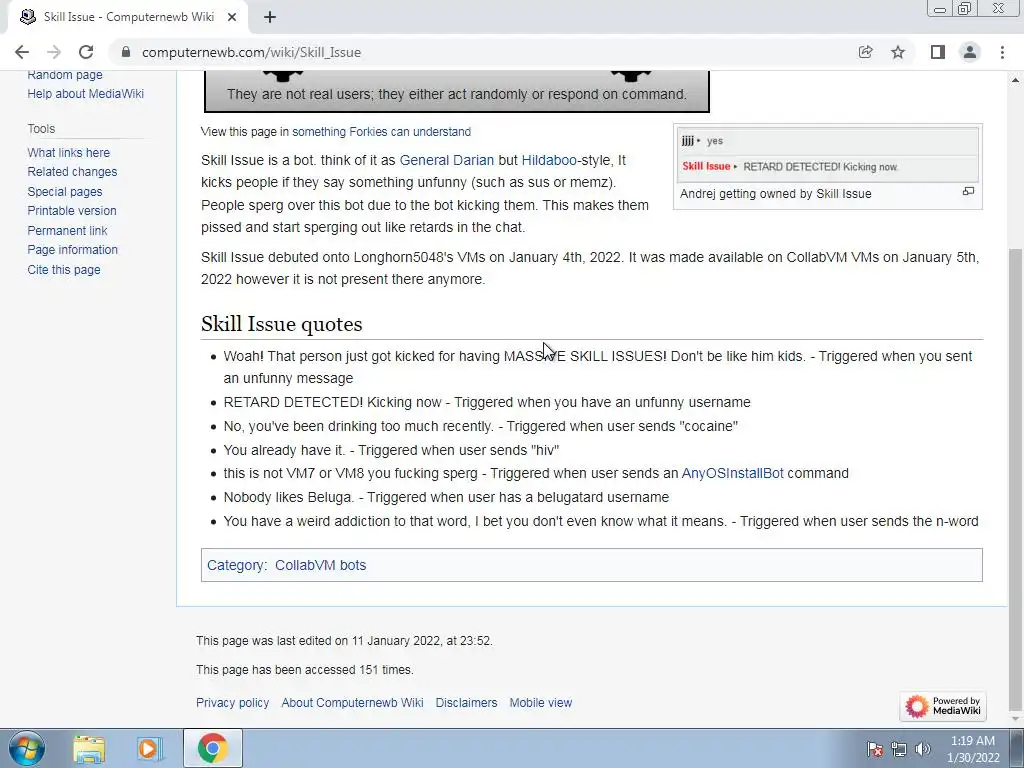Toggle the browser side panel
The image size is (1024, 768).
(938, 52)
